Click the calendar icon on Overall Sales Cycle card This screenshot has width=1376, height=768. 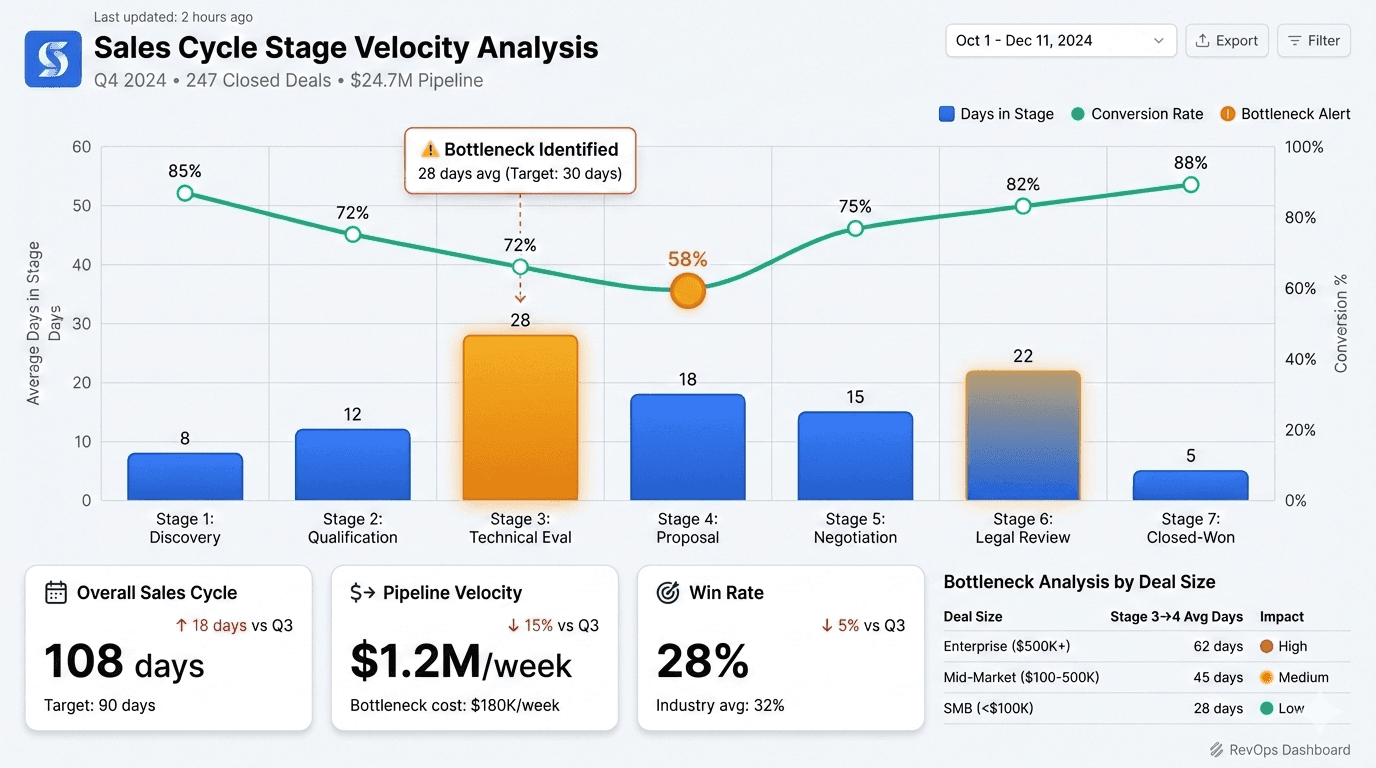click(56, 592)
